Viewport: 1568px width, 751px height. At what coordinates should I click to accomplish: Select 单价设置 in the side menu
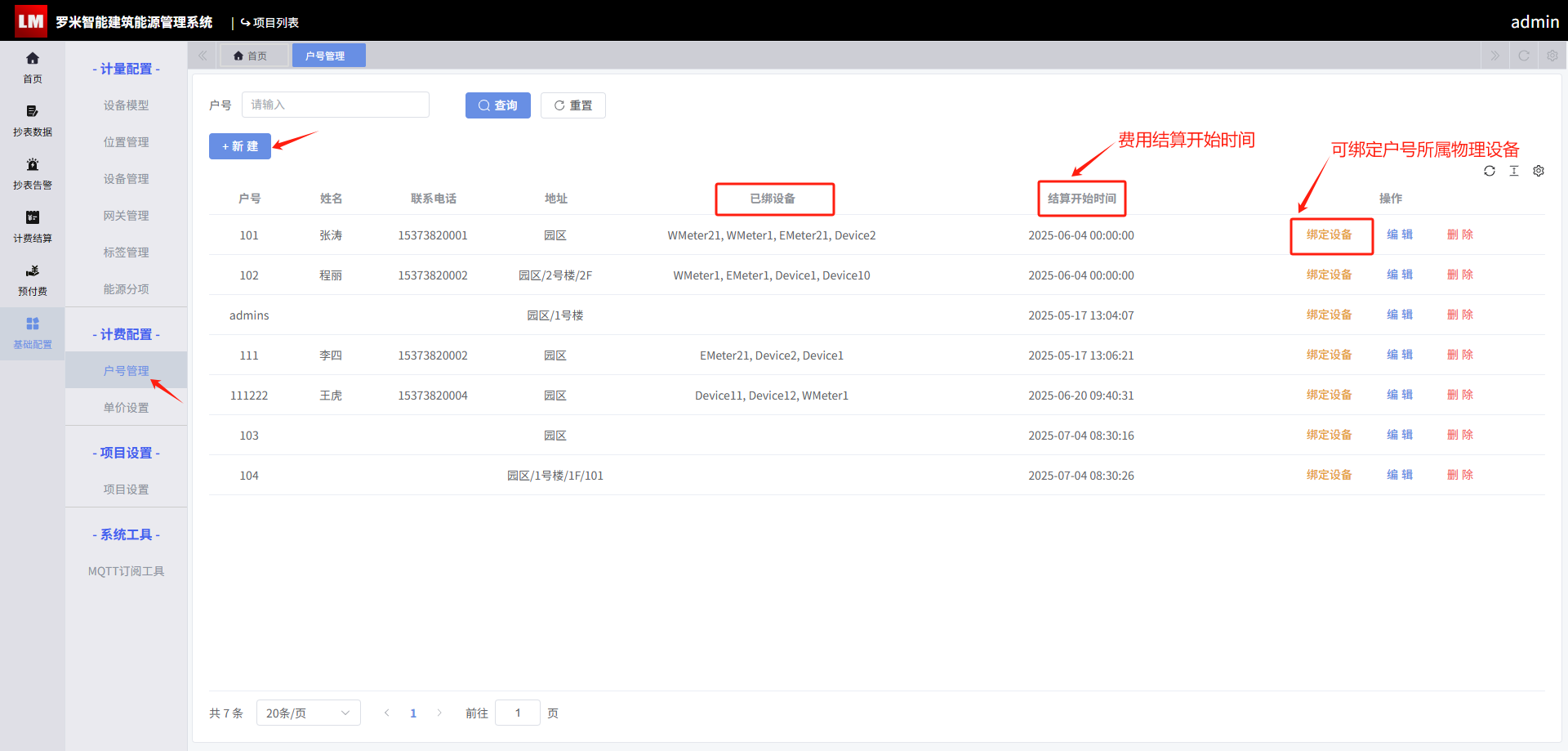(x=126, y=407)
